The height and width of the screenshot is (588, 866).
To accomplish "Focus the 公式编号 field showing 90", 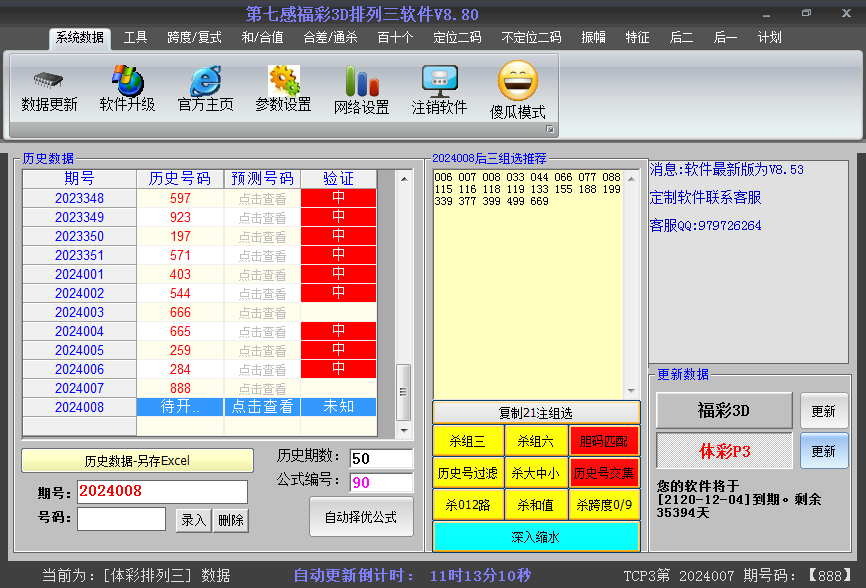I will click(381, 483).
